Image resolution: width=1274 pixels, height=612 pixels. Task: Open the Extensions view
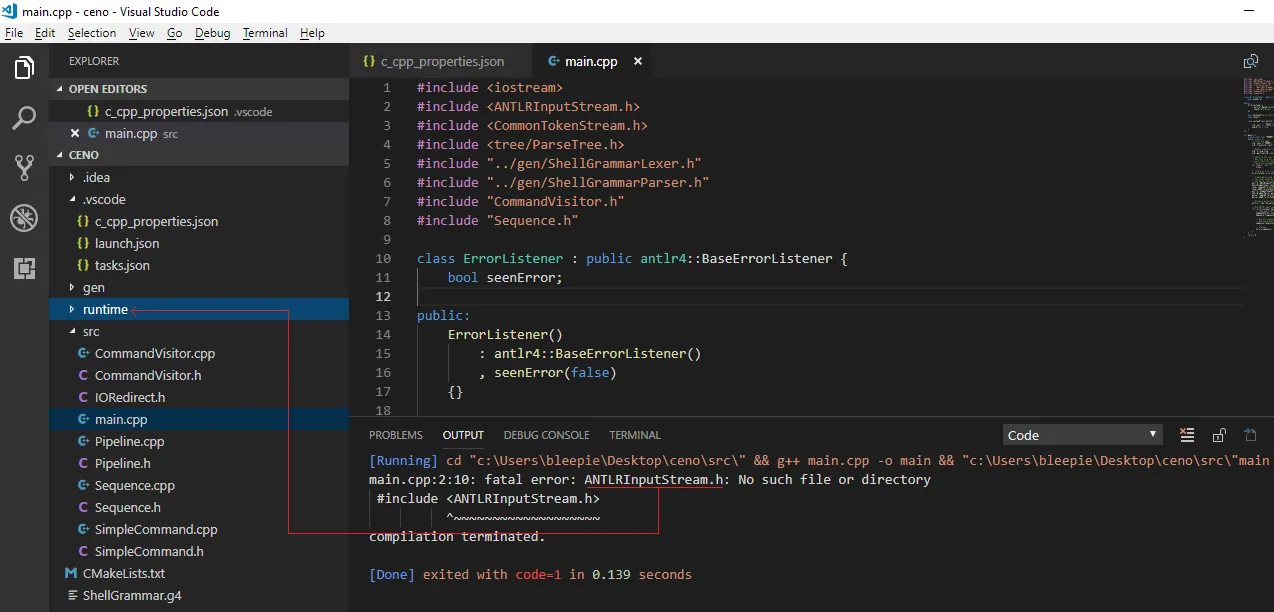point(24,268)
